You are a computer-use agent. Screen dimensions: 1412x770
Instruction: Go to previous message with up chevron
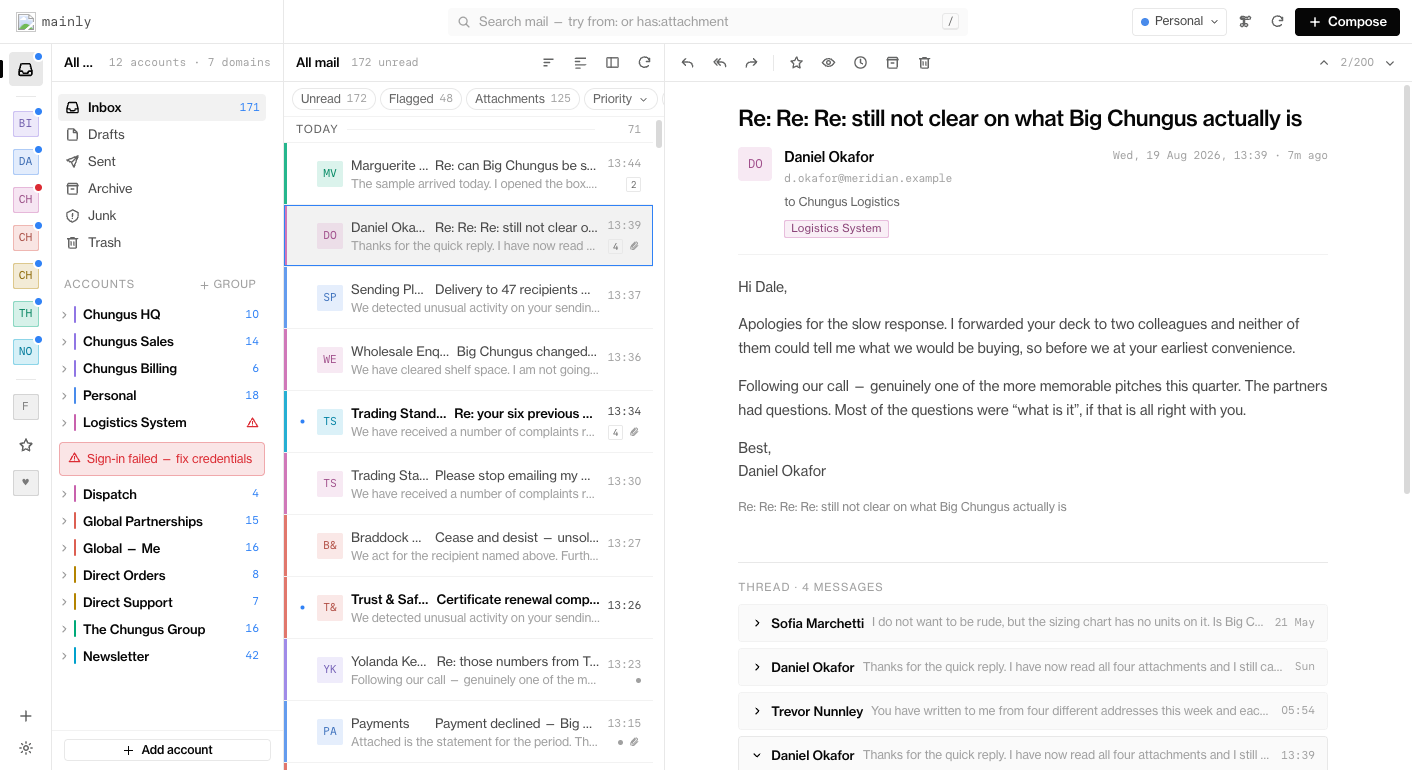click(x=1324, y=62)
